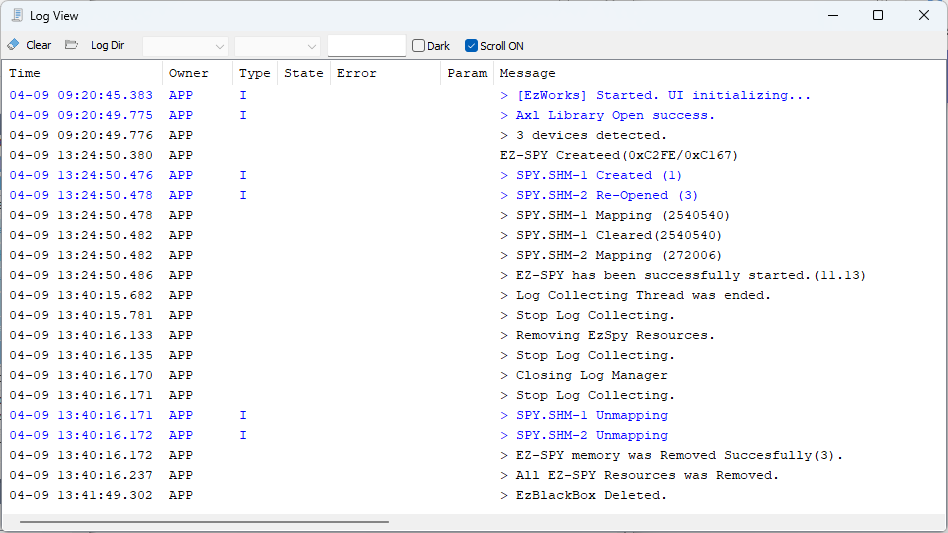Click timestamp 04-09 13:40:16.170
Image resolution: width=948 pixels, height=533 pixels.
81,375
